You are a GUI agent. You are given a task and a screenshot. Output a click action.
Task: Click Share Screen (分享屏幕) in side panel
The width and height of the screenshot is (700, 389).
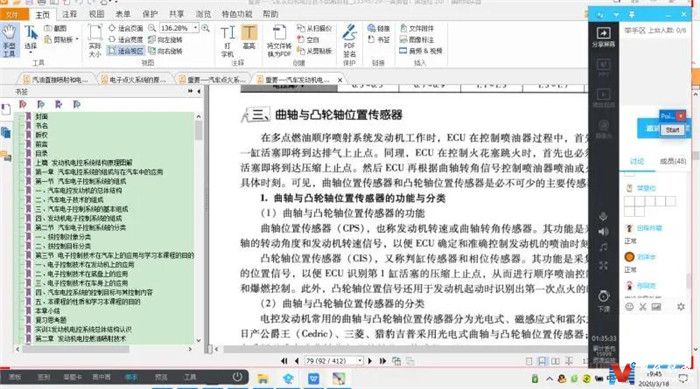(603, 37)
